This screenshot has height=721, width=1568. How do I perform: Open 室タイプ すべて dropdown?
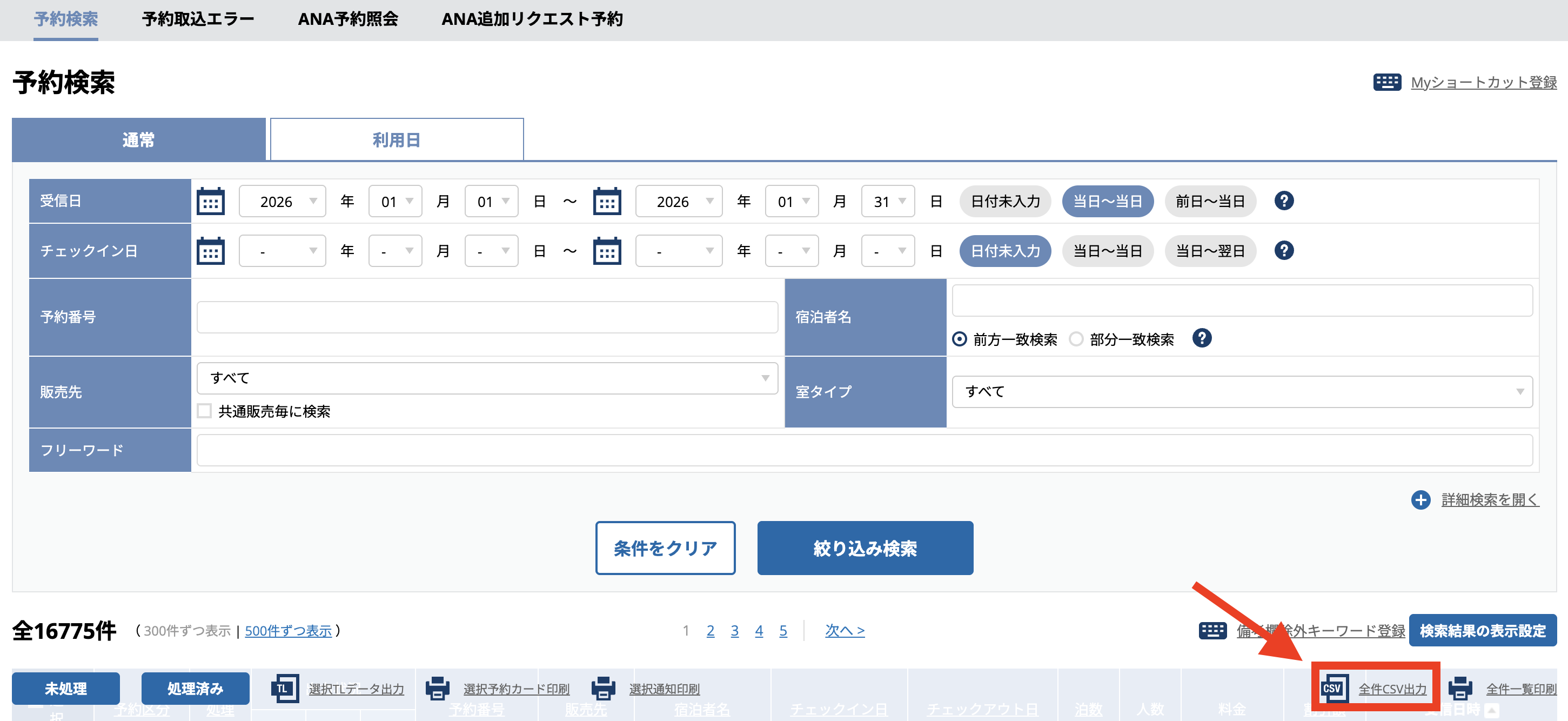[1242, 391]
